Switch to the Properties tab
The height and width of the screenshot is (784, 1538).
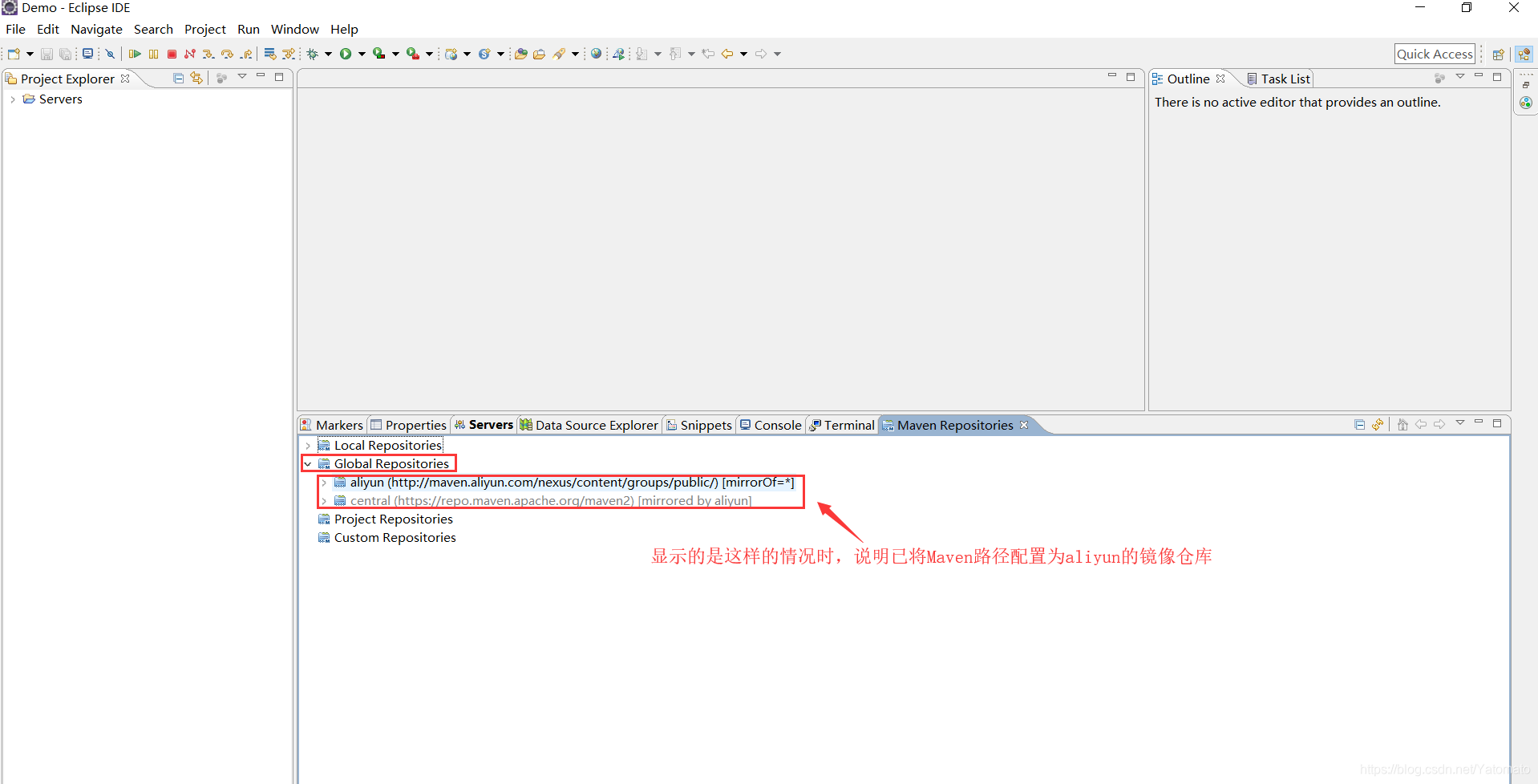pyautogui.click(x=408, y=425)
